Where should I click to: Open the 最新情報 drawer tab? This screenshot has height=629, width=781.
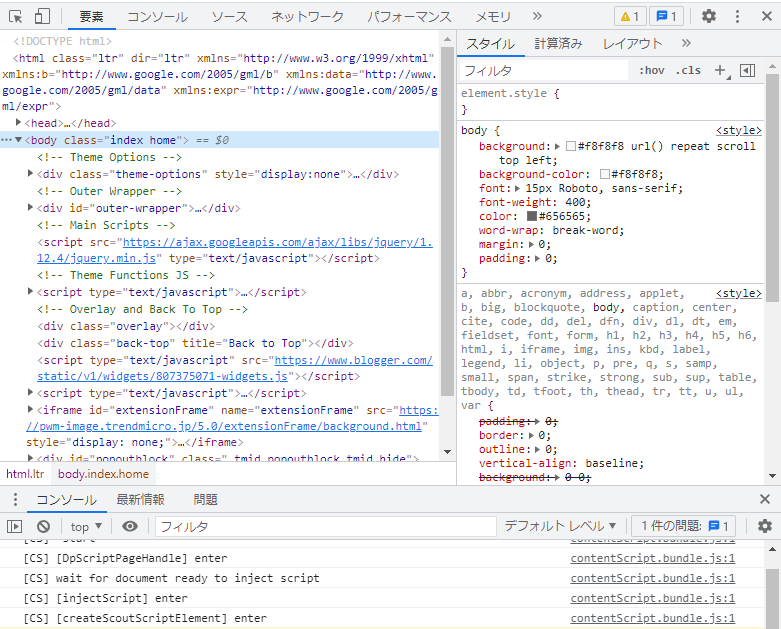(x=140, y=500)
